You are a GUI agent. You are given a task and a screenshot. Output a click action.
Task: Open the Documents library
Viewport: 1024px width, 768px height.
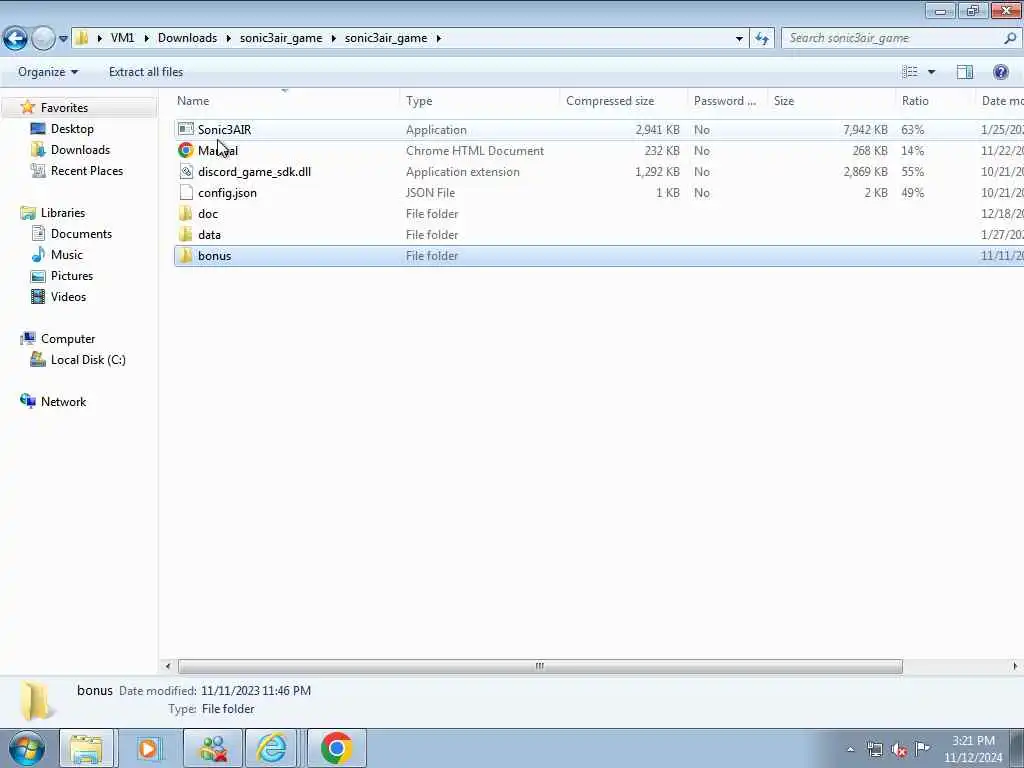pyautogui.click(x=81, y=234)
